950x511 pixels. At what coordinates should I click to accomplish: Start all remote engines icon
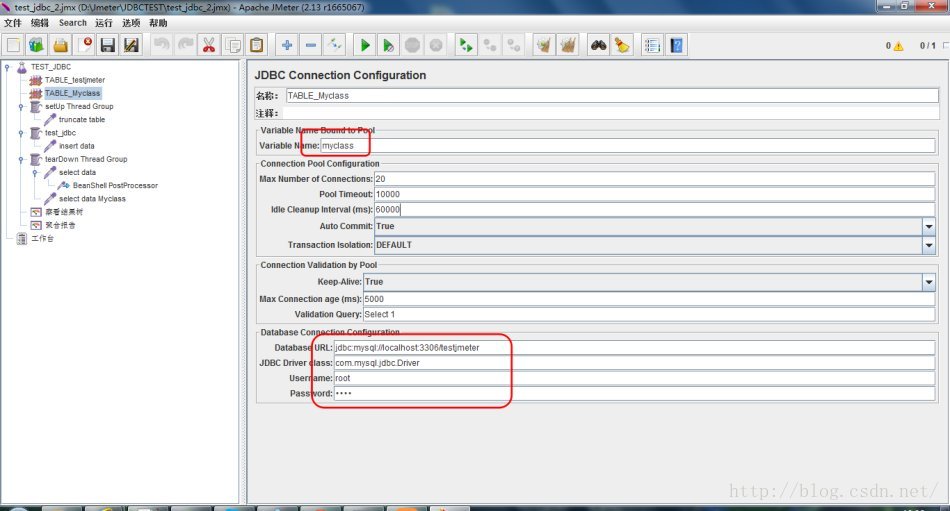465,45
